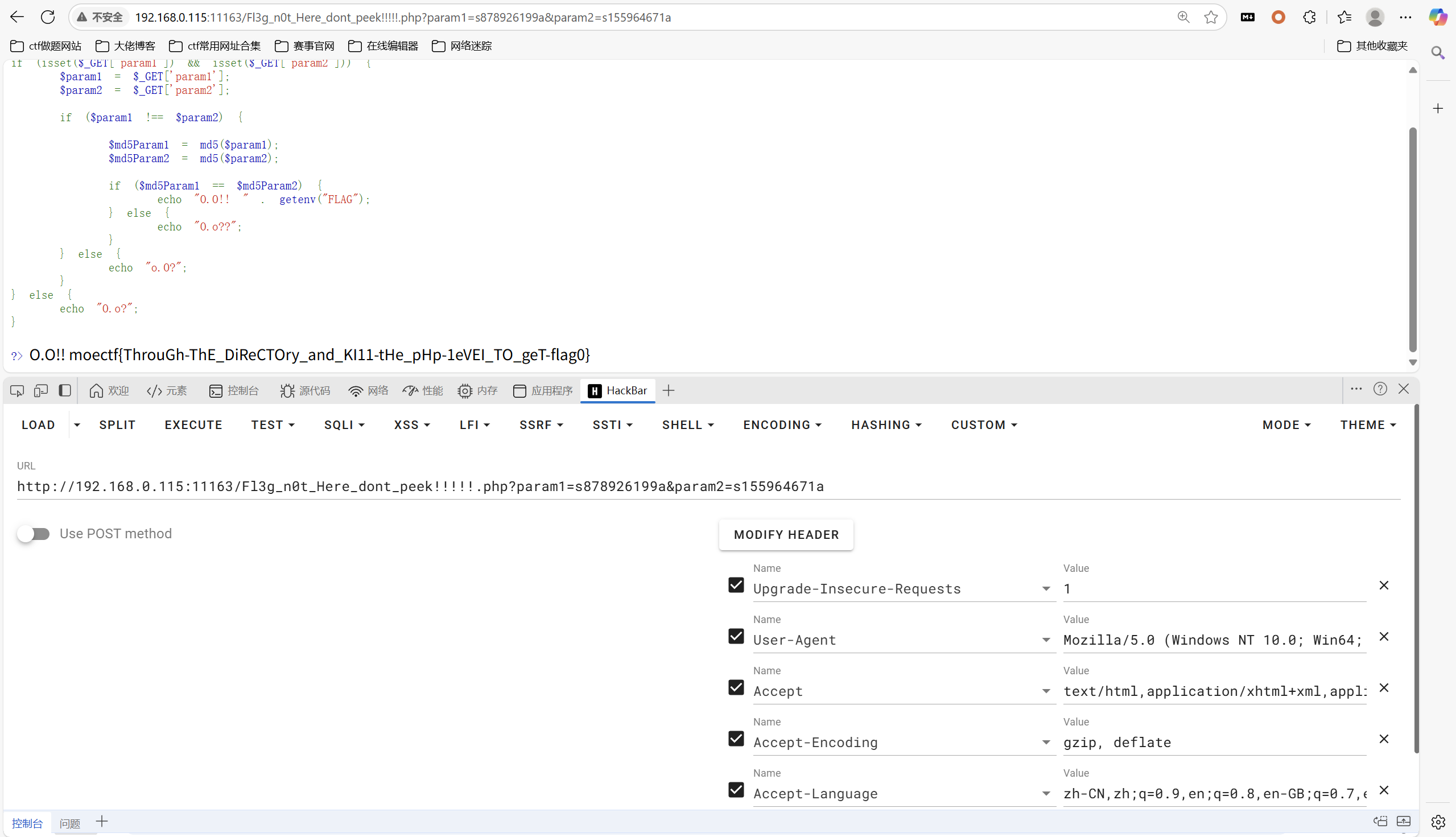Remove the User-Agent header row

point(1384,636)
